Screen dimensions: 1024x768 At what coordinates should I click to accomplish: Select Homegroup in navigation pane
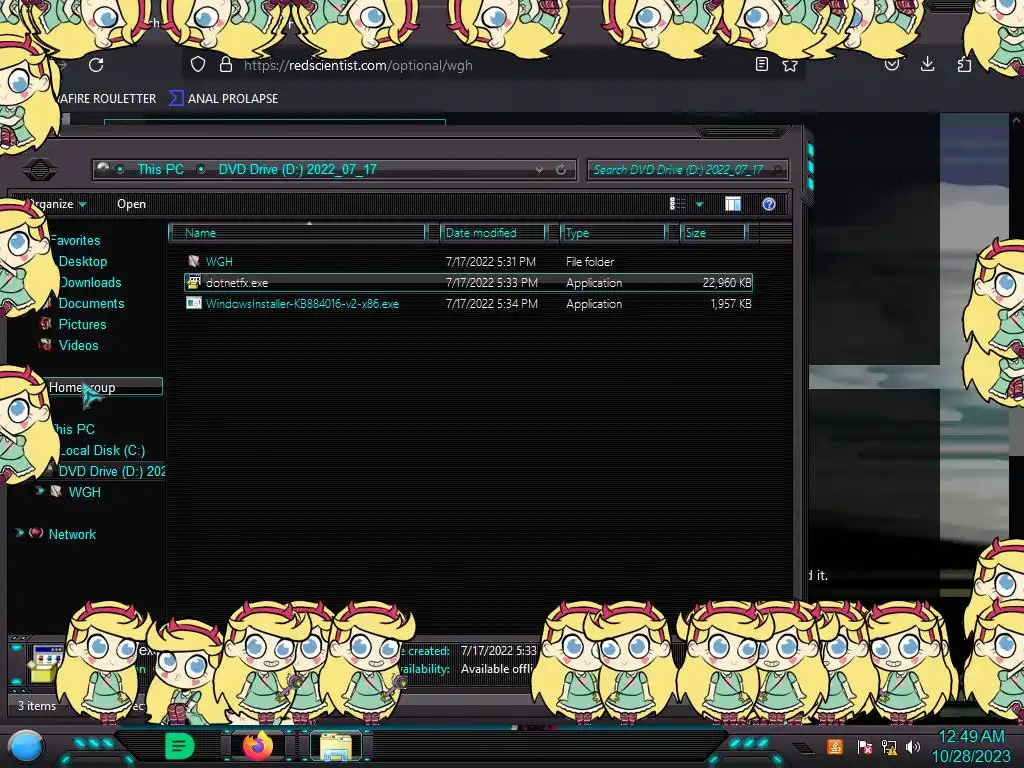[82, 387]
